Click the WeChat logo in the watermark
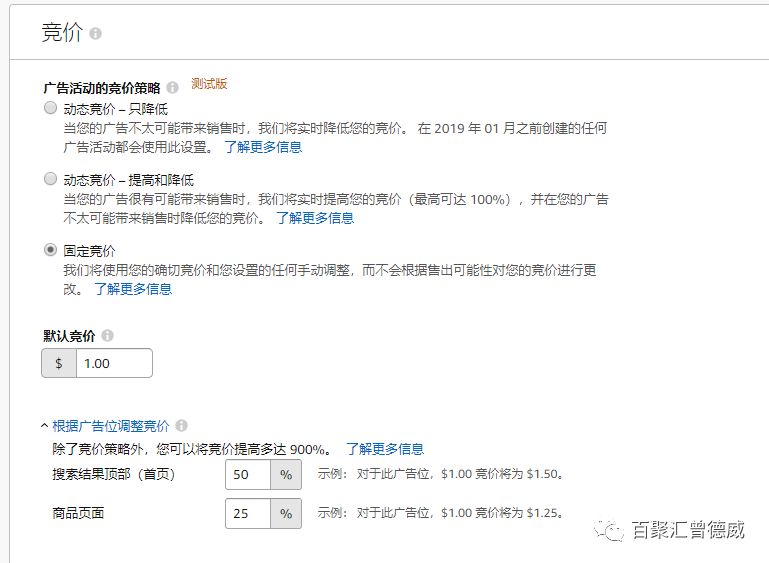769x563 pixels. pyautogui.click(x=610, y=531)
